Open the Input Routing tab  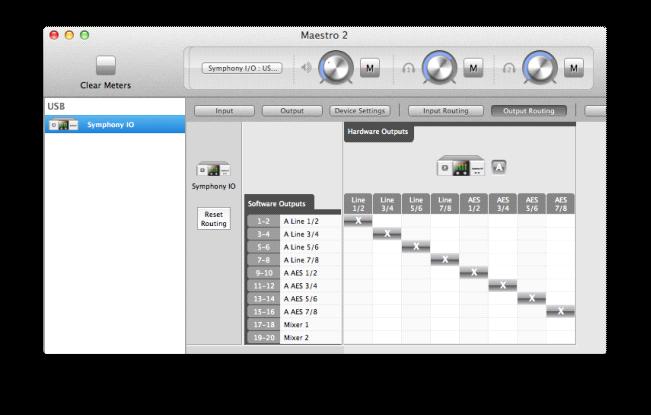pos(445,111)
